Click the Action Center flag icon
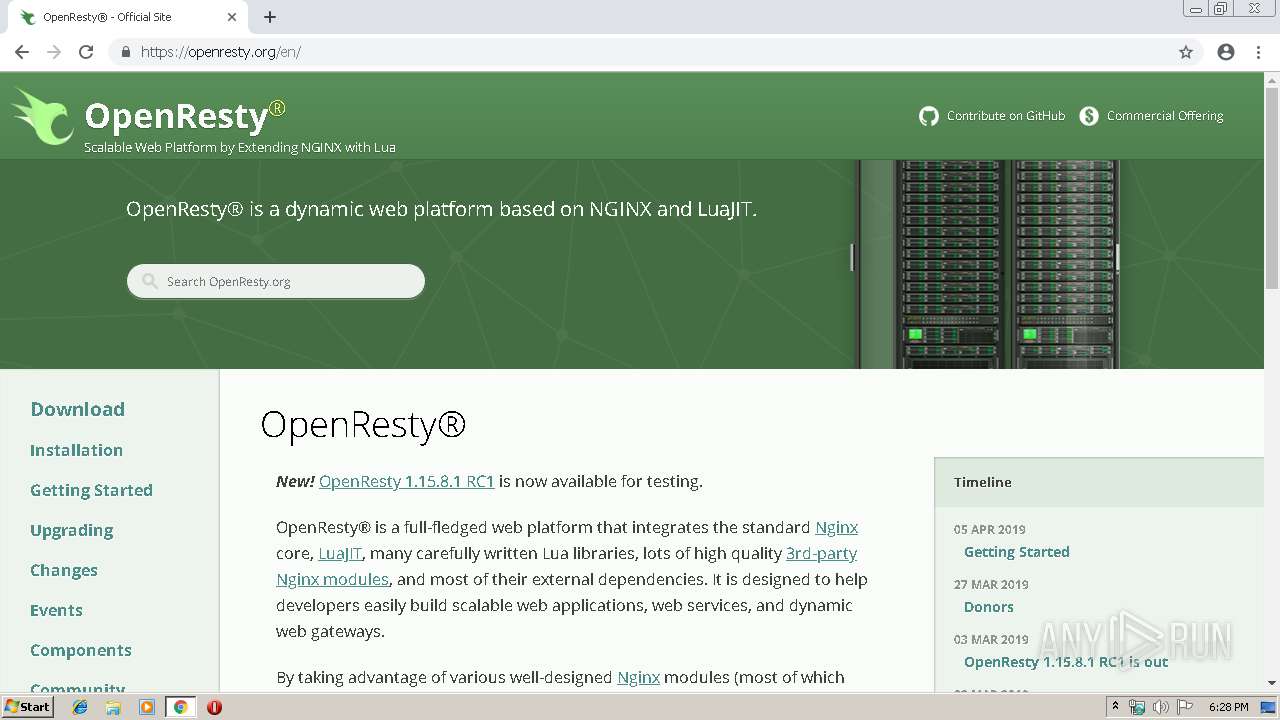Image resolution: width=1280 pixels, height=720 pixels. 1184,707
